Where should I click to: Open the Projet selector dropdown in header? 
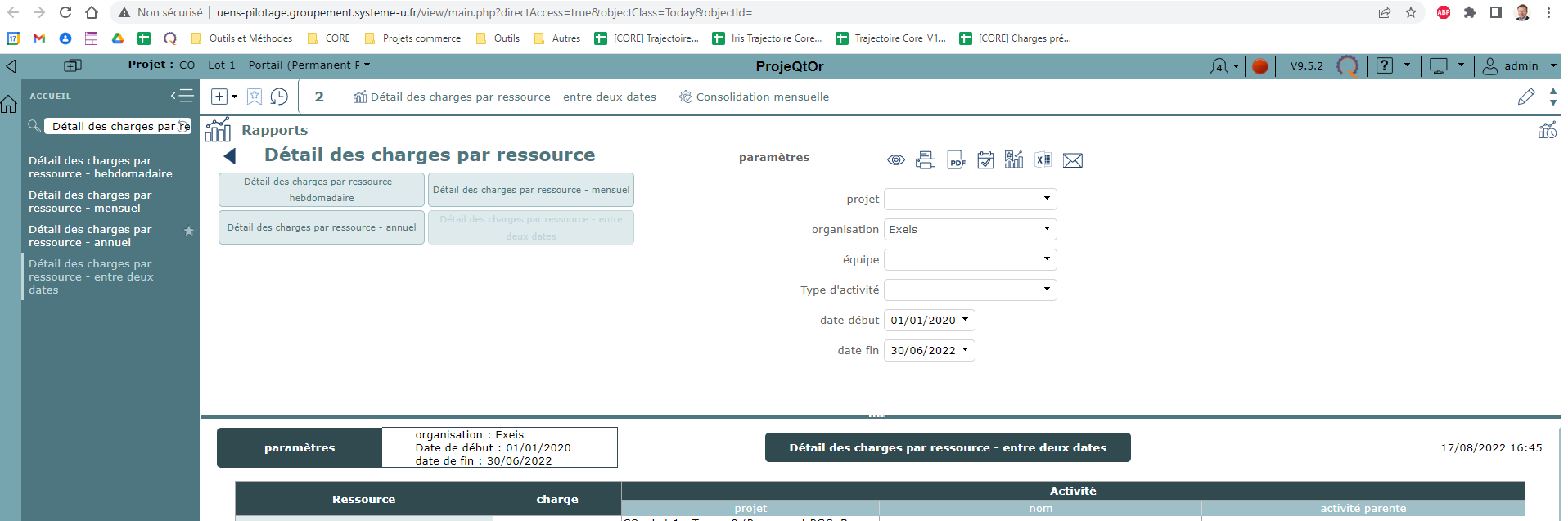[367, 65]
